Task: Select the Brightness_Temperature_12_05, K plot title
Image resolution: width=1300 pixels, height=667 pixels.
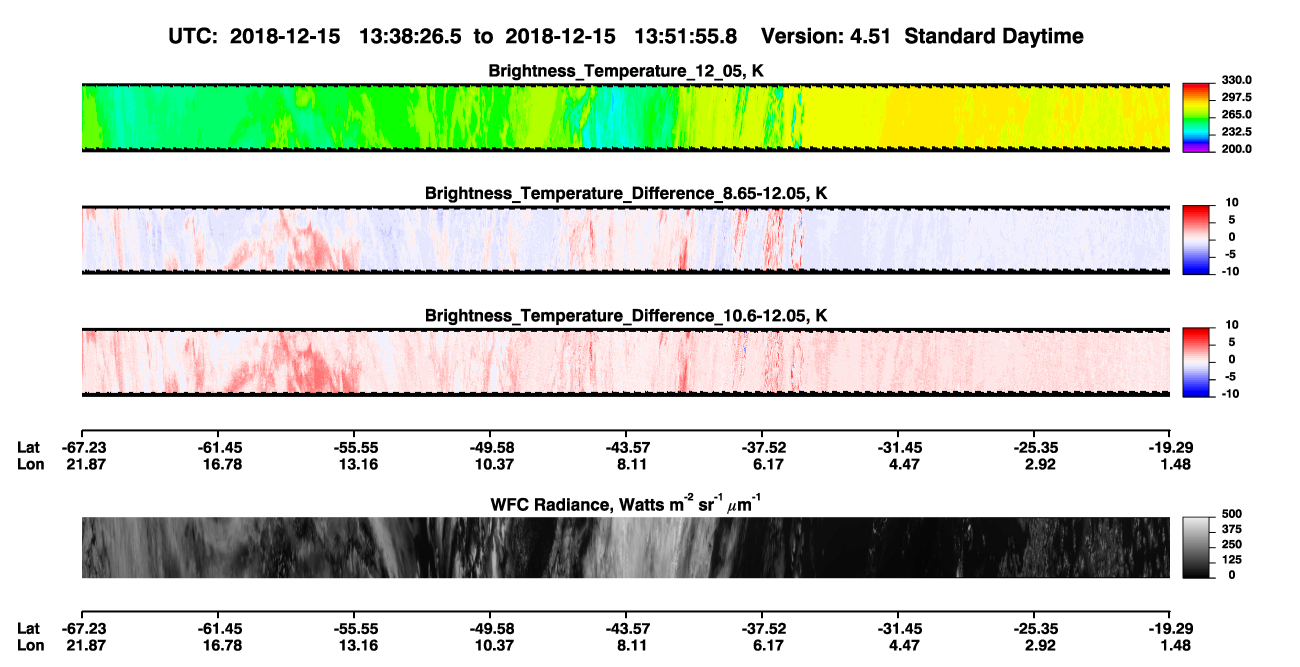Action: click(626, 71)
